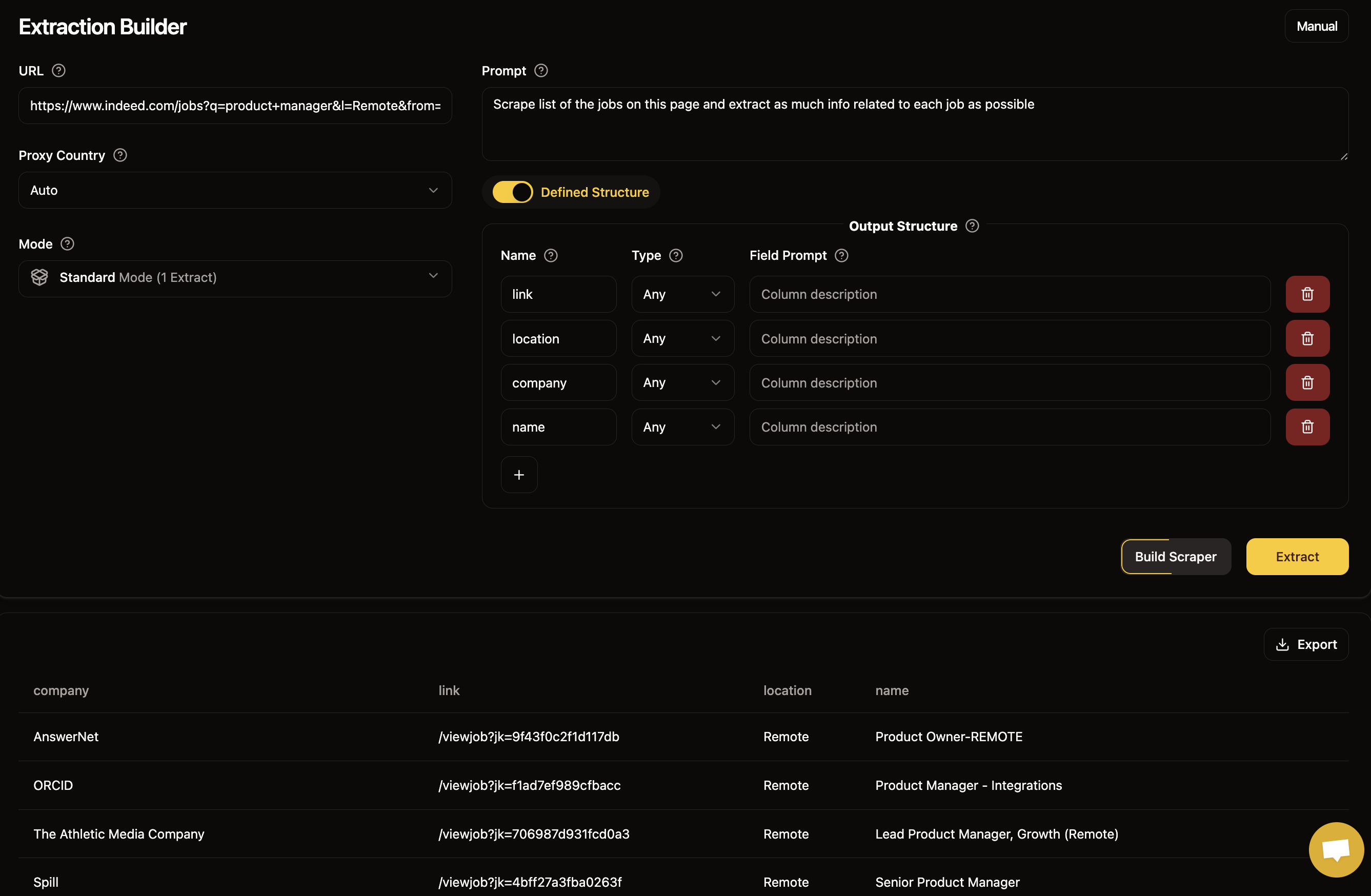The width and height of the screenshot is (1371, 896).
Task: Show help for Prompt field
Action: point(540,71)
